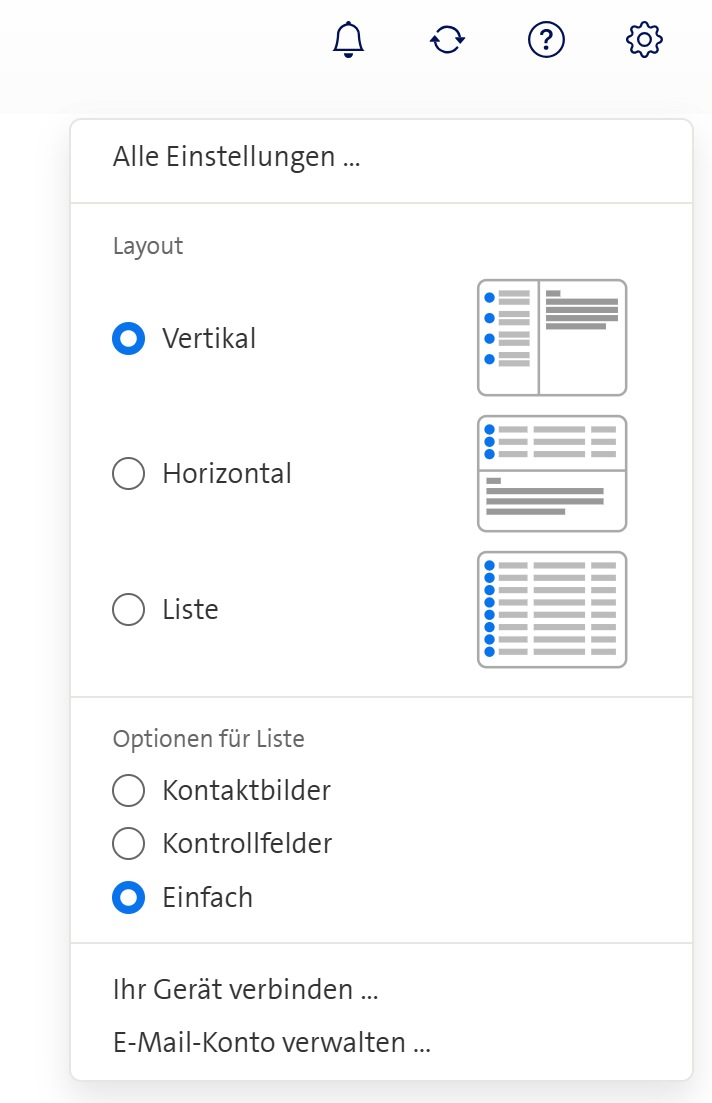Open the help question mark icon
Viewport: 712px width, 1103px height.
pyautogui.click(x=546, y=40)
